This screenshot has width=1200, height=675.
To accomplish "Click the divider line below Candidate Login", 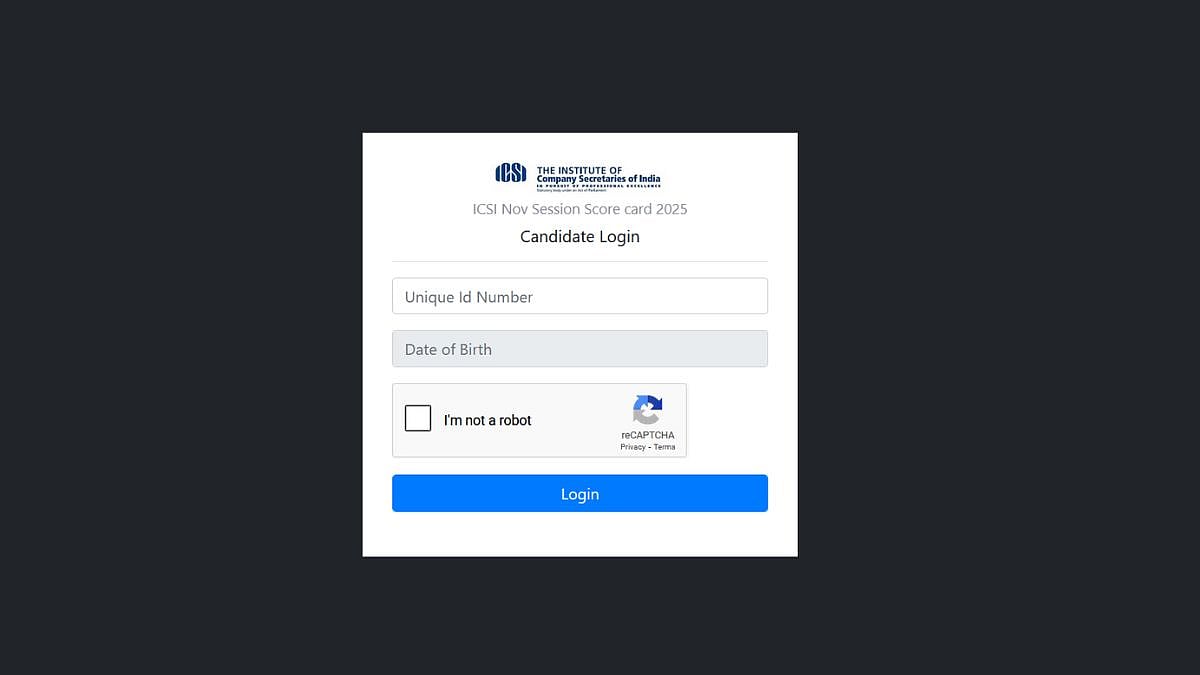I will click(x=580, y=261).
